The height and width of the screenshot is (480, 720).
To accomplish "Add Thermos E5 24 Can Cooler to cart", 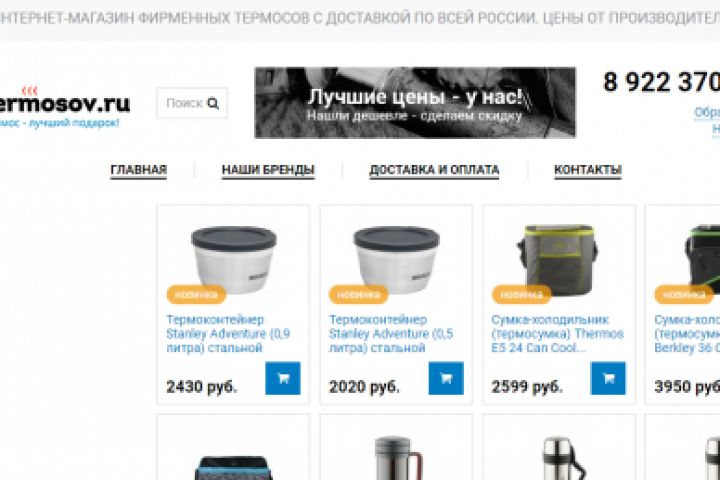I will [608, 378].
